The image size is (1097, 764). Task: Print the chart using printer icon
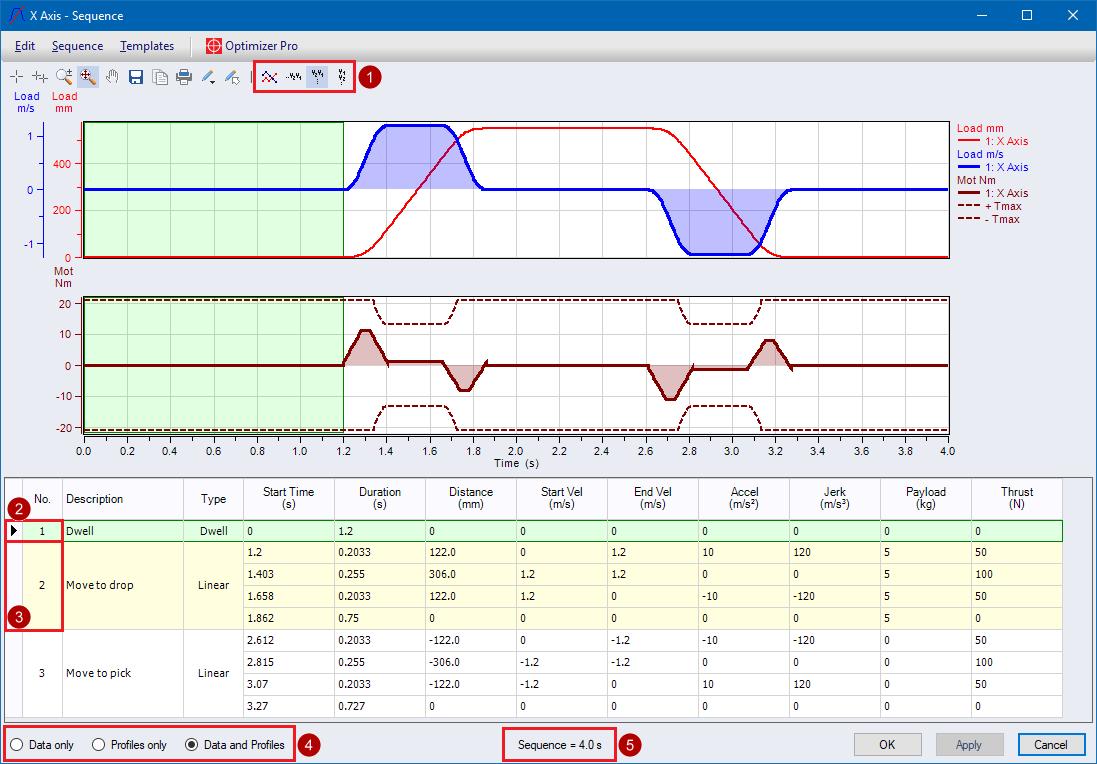pyautogui.click(x=184, y=77)
